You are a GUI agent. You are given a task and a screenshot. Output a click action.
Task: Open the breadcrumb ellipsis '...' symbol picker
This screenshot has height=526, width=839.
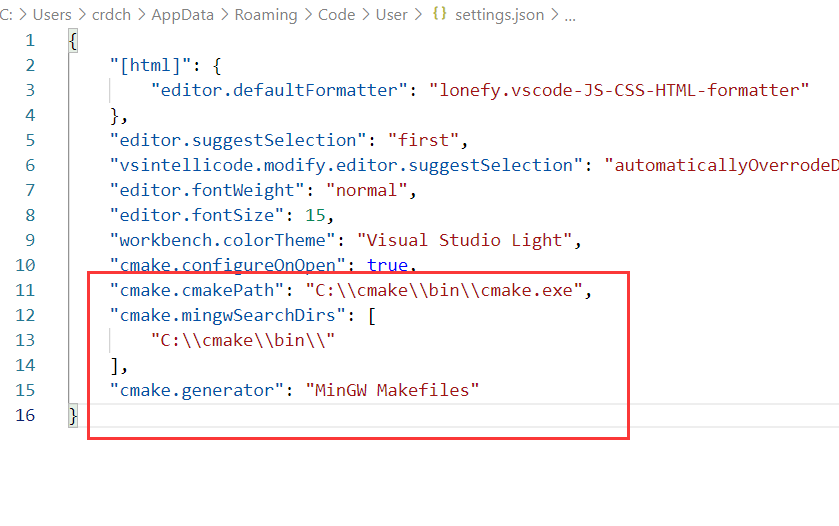point(570,17)
